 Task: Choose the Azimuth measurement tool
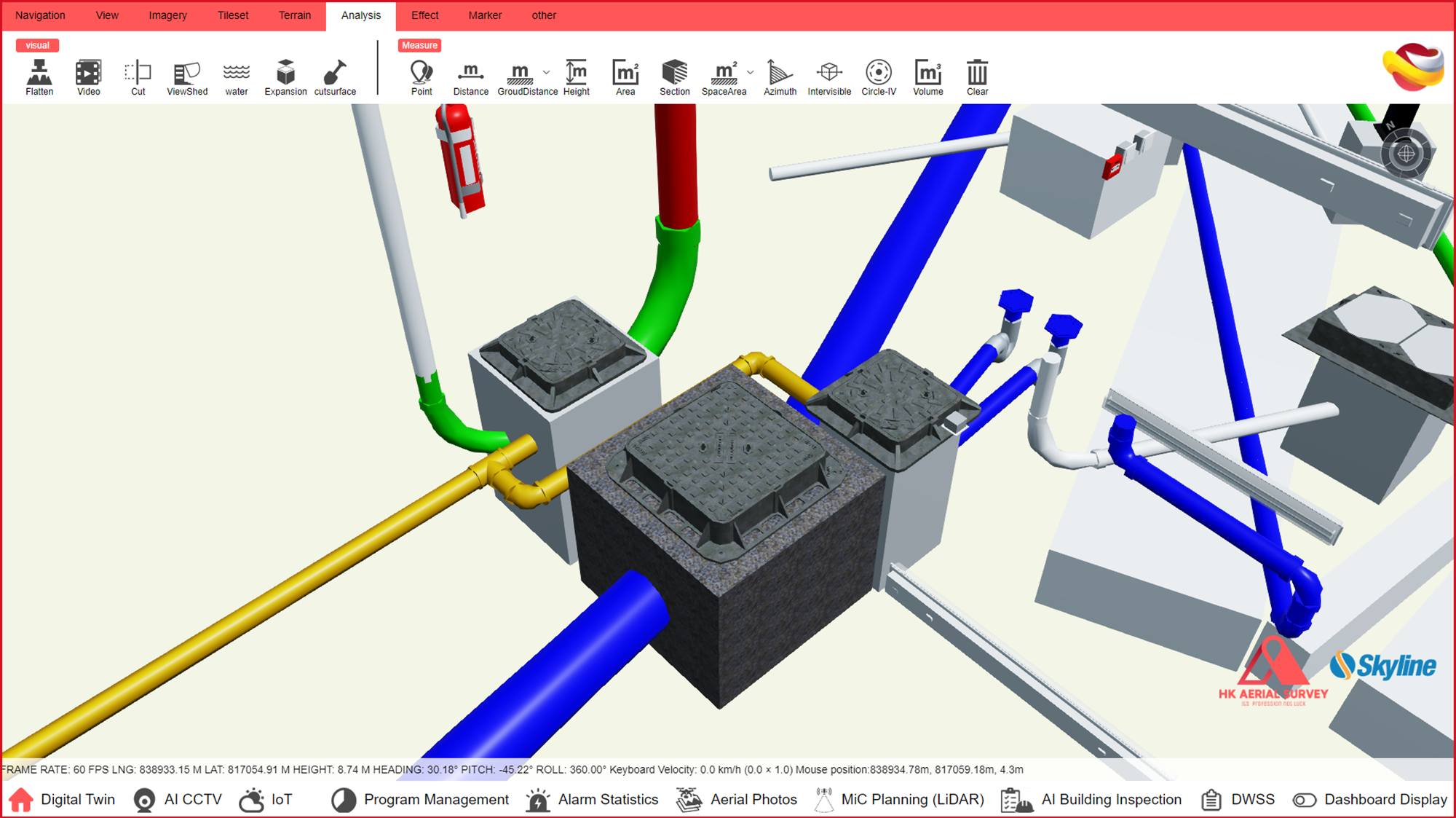(780, 76)
